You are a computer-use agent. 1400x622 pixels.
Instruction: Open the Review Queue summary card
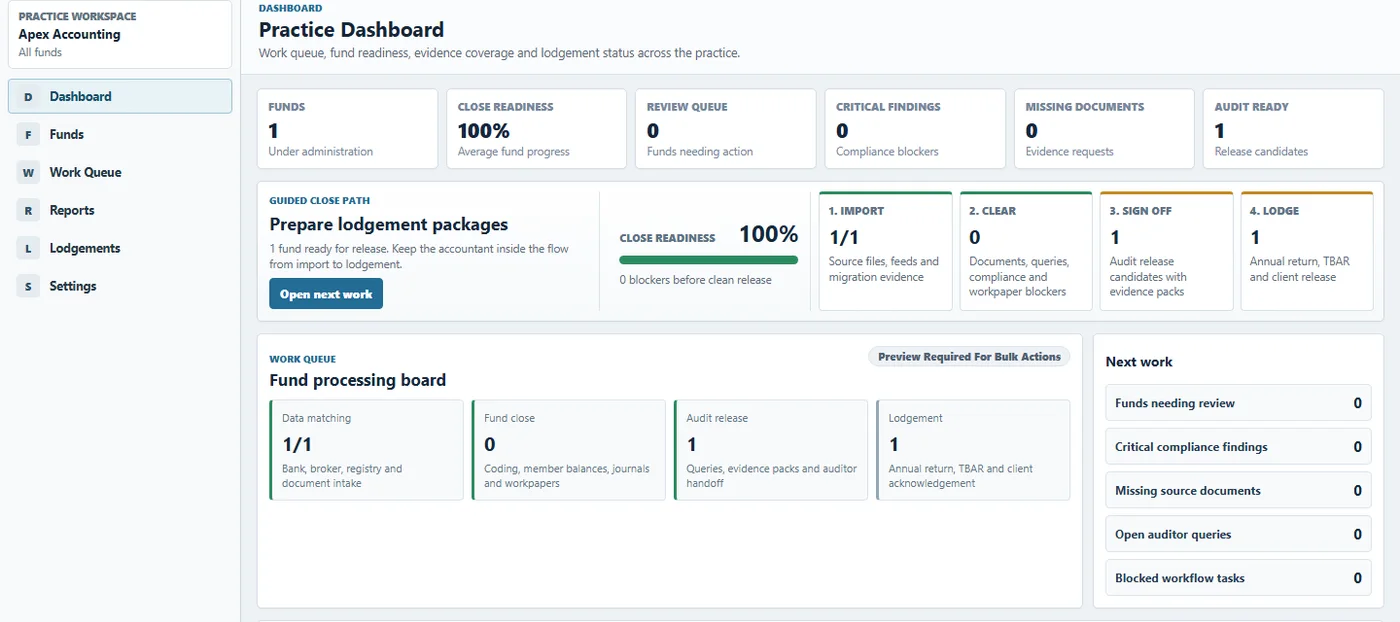coord(726,129)
